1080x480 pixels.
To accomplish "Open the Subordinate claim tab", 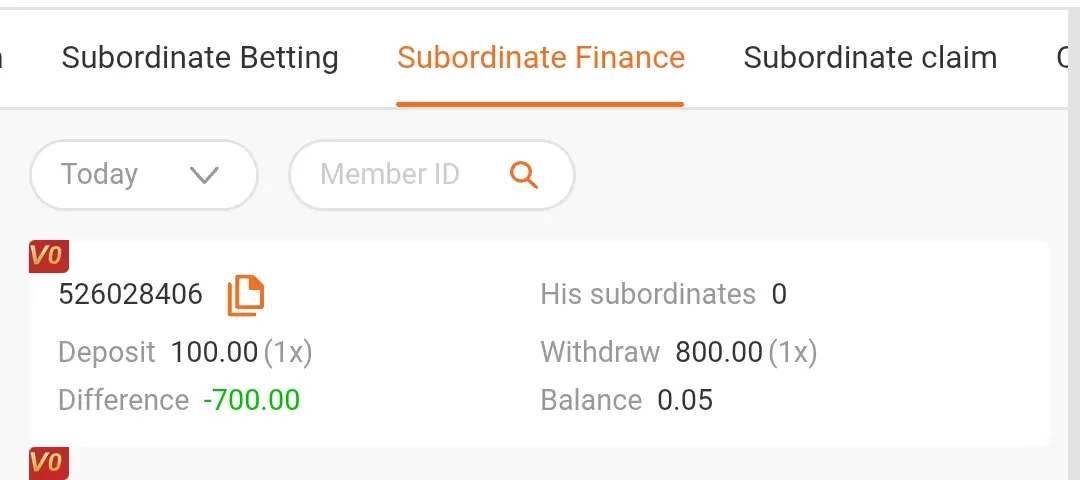I will (870, 58).
